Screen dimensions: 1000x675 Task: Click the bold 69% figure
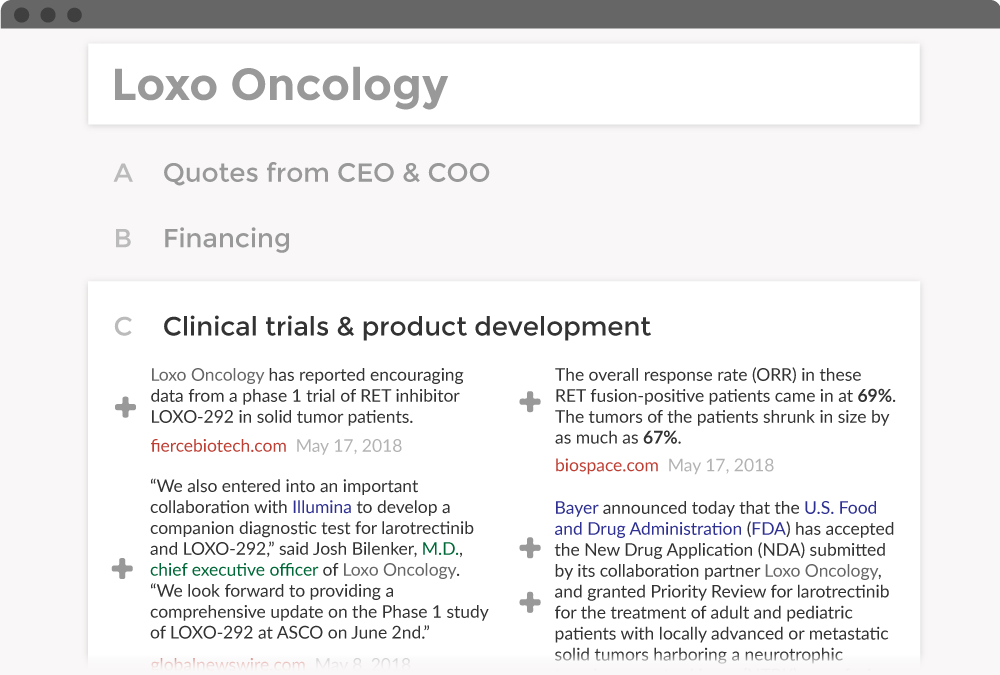874,396
